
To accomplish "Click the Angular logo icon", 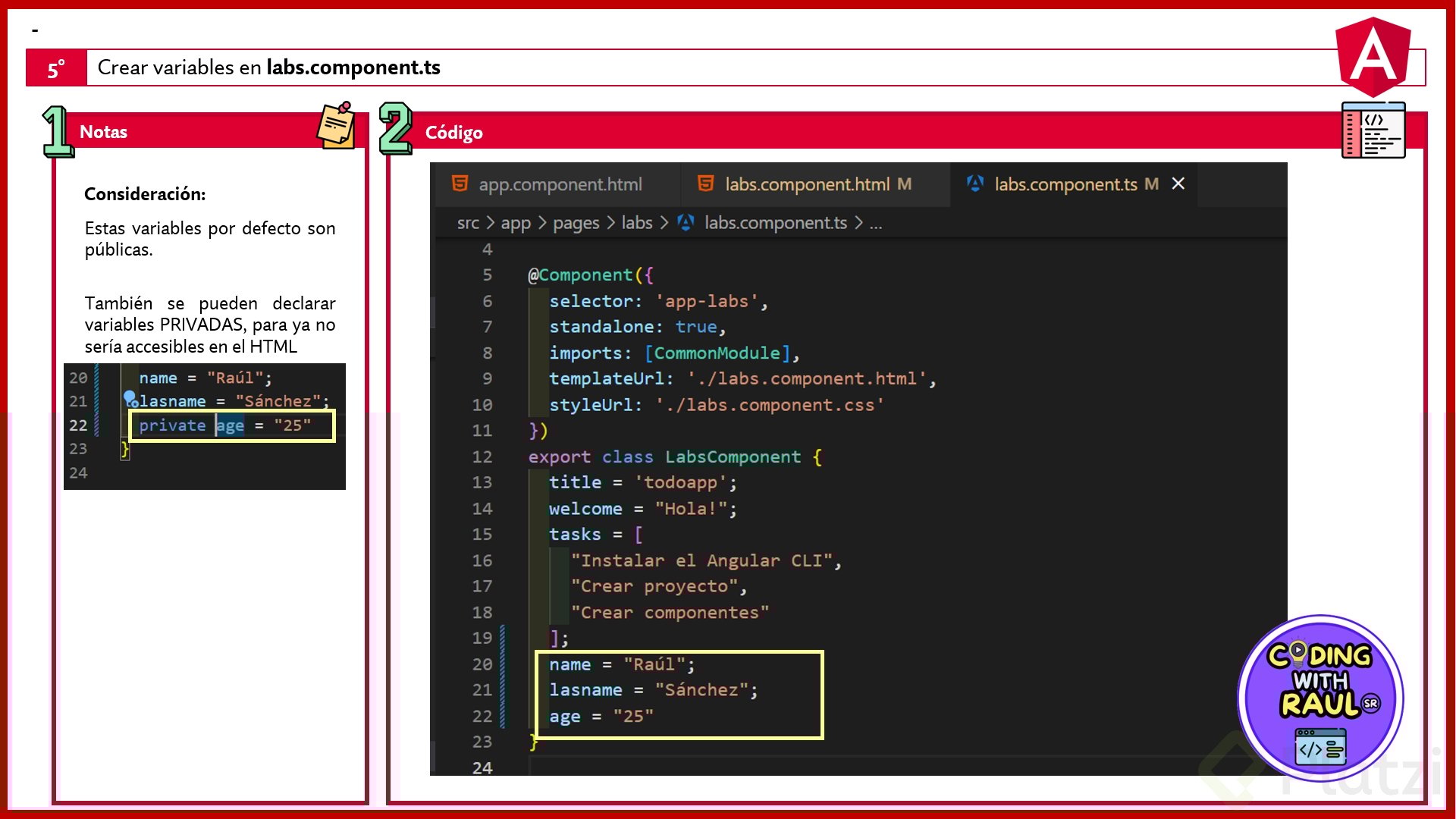I will click(1373, 57).
